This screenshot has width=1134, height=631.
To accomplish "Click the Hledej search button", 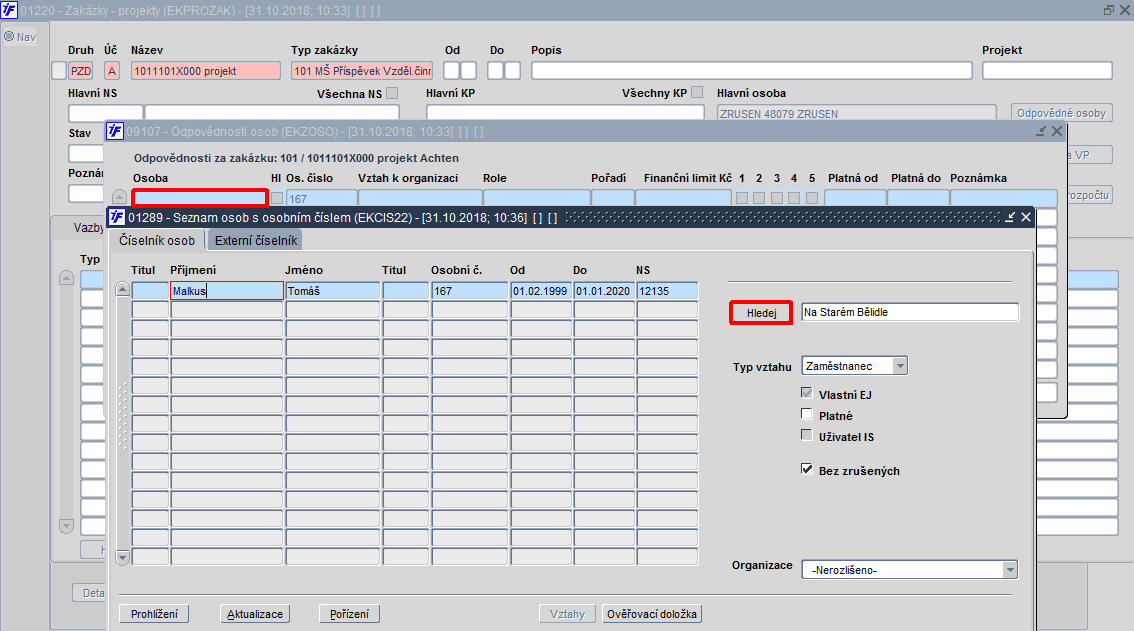I will point(761,313).
